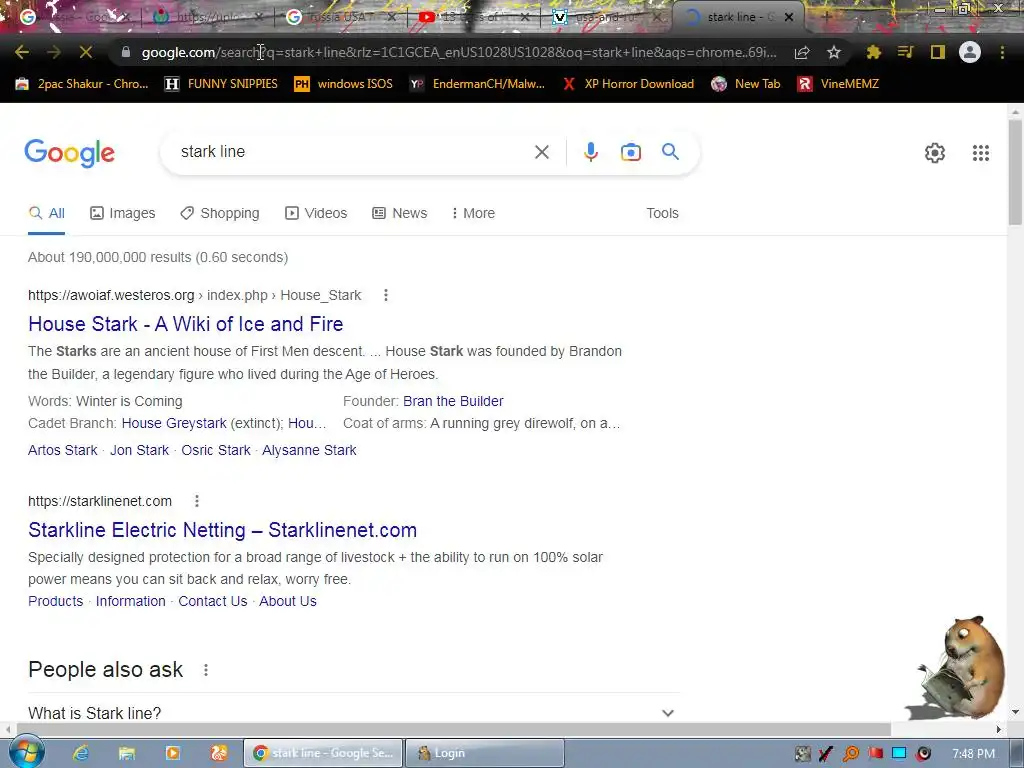Open the Contact Us sitelink
Screen dimensions: 1024x768
[x=213, y=601]
